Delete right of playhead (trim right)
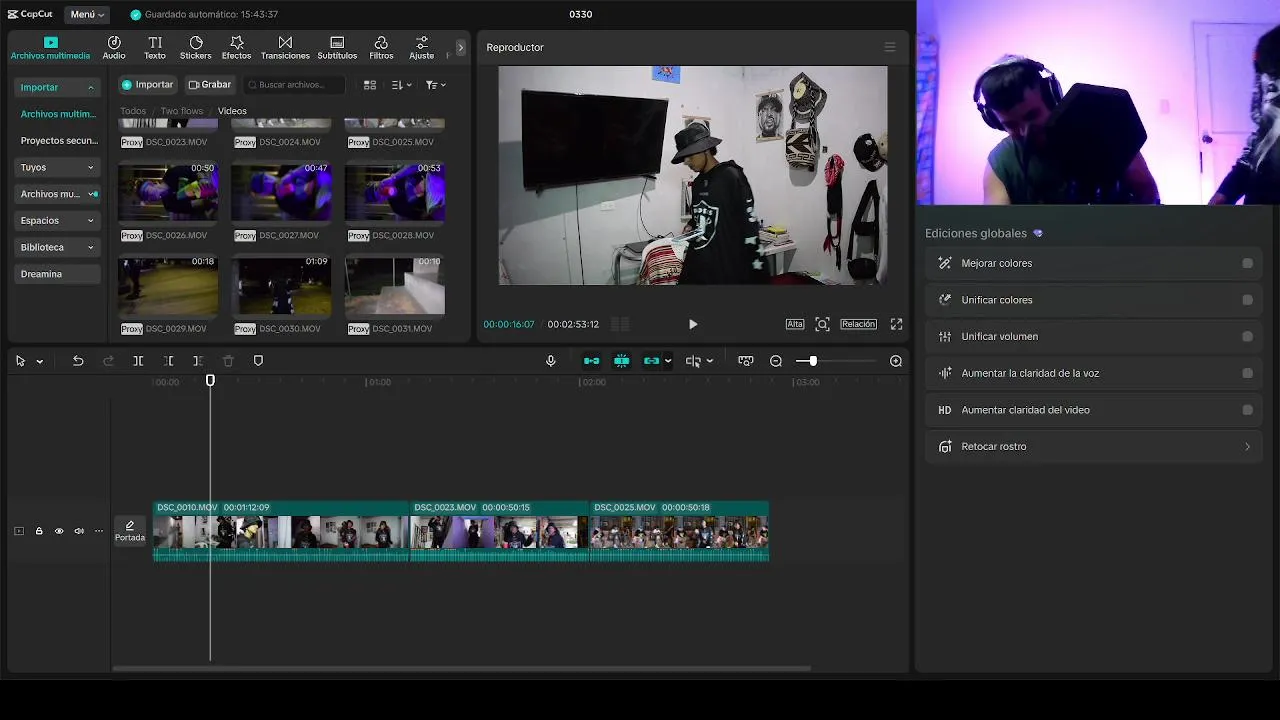Viewport: 1280px width, 720px height. pyautogui.click(x=198, y=361)
